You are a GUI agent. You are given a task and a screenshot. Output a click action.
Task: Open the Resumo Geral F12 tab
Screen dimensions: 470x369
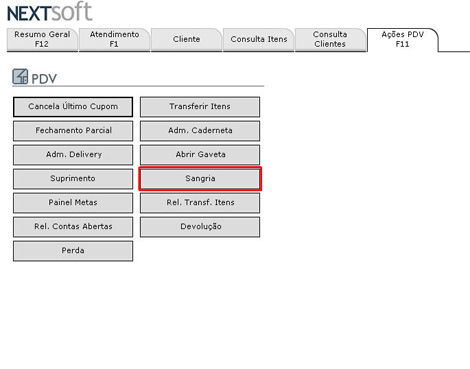click(x=42, y=39)
